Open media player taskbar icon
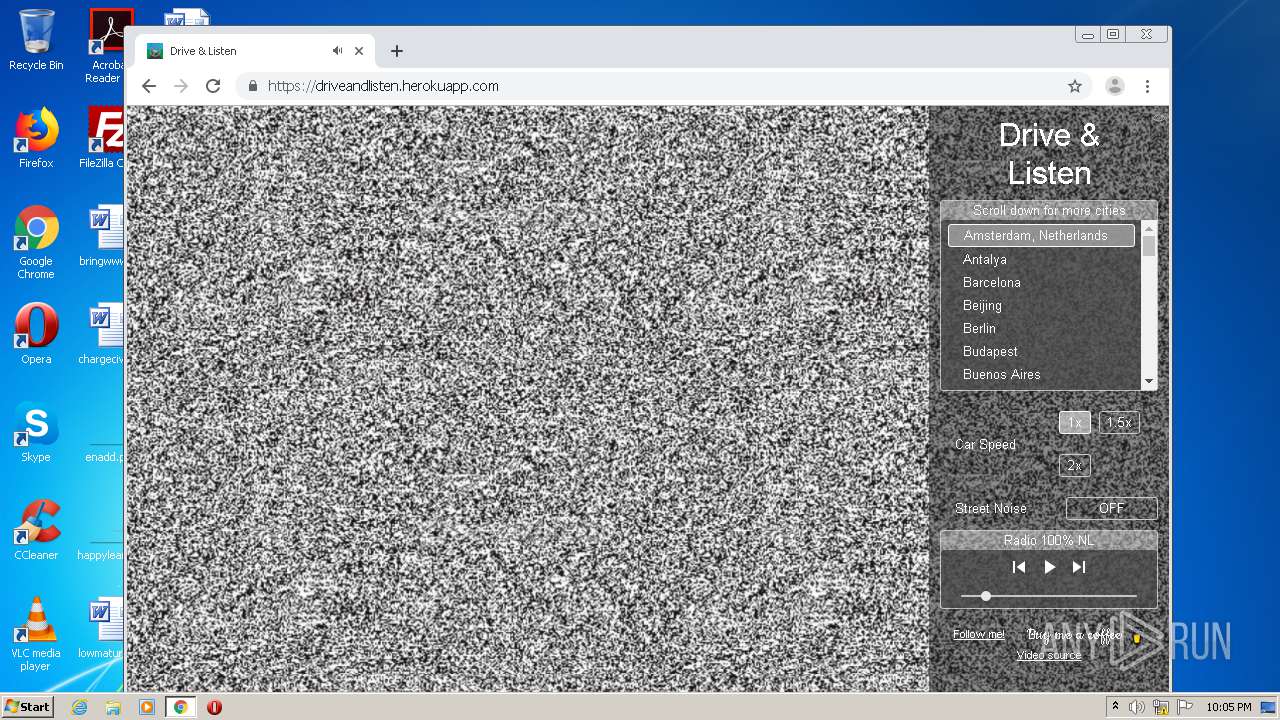 147,707
